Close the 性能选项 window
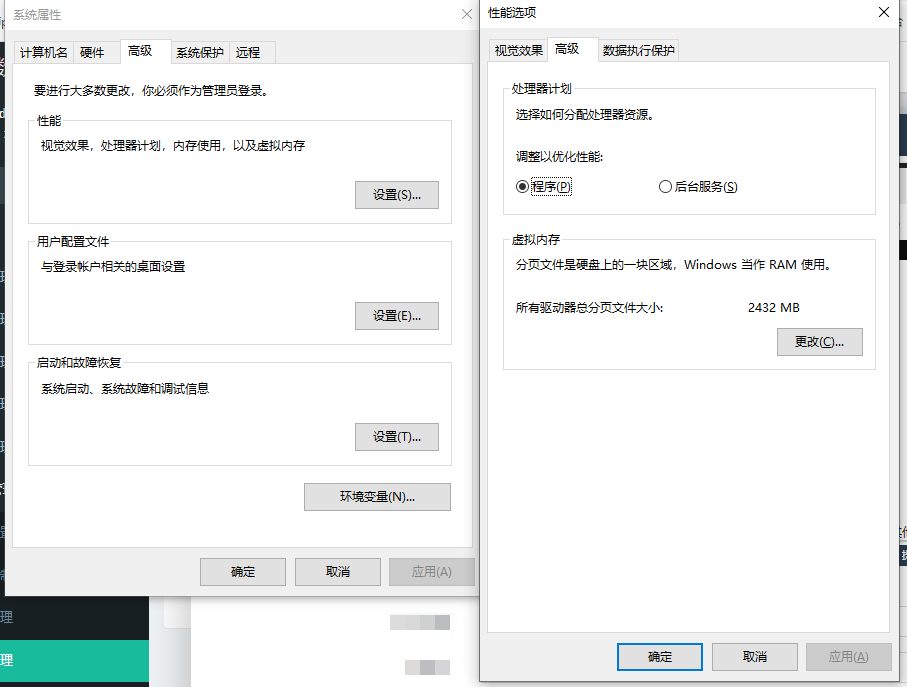907x687 pixels. point(884,12)
